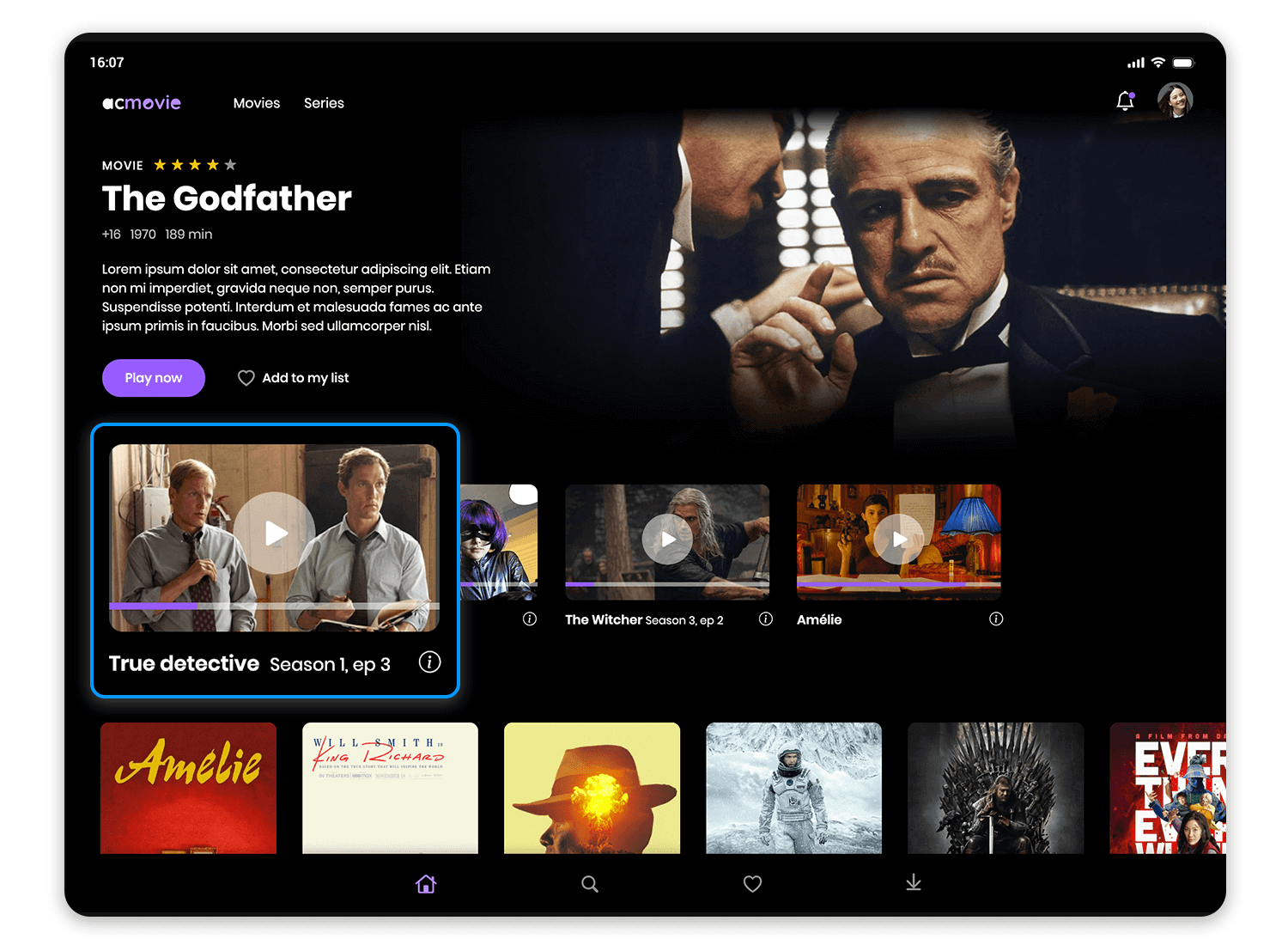The width and height of the screenshot is (1288, 945).
Task: Seek on True detective progress bar
Action: coord(275,606)
